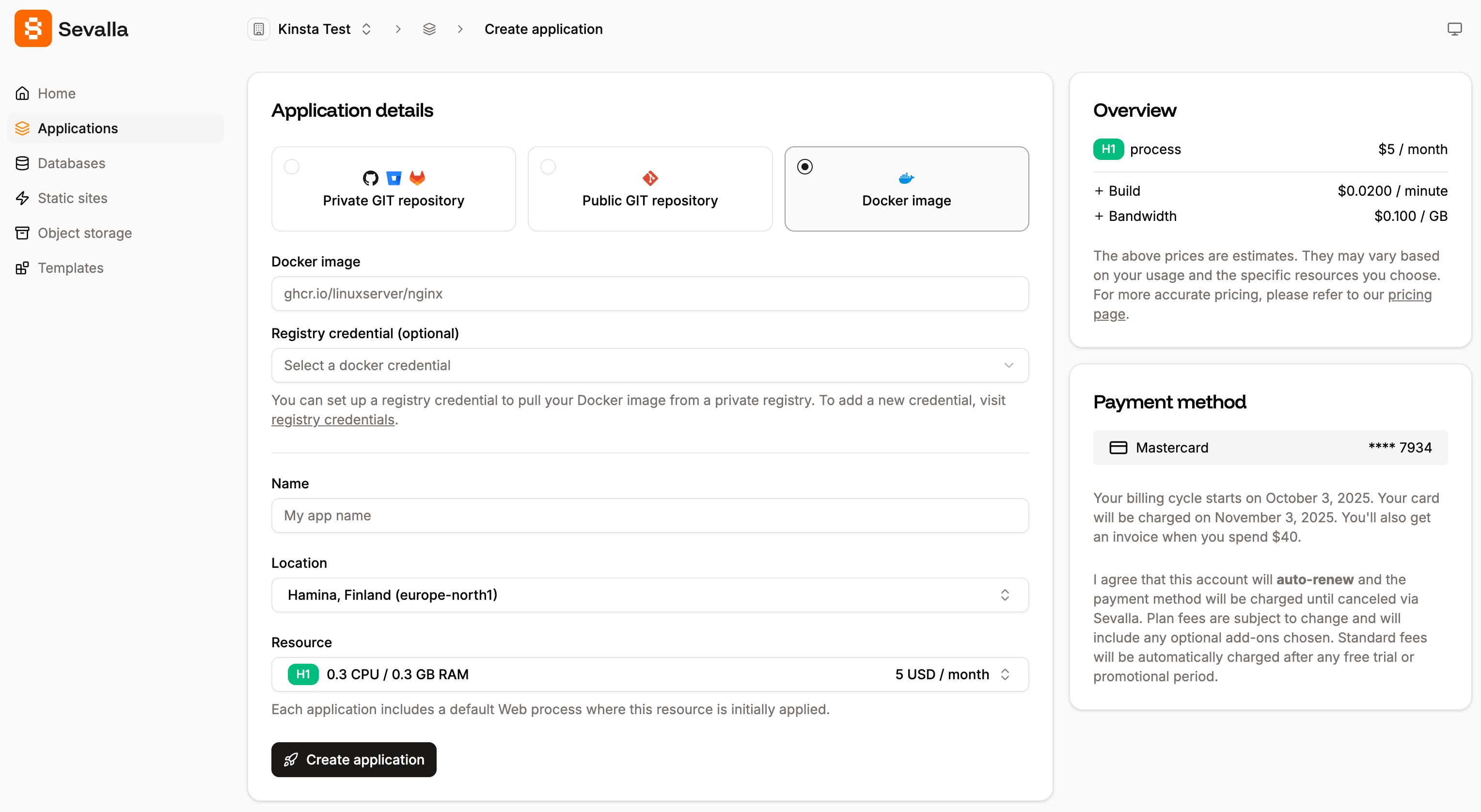Select the Home sidebar icon
This screenshot has width=1481, height=812.
click(x=22, y=93)
